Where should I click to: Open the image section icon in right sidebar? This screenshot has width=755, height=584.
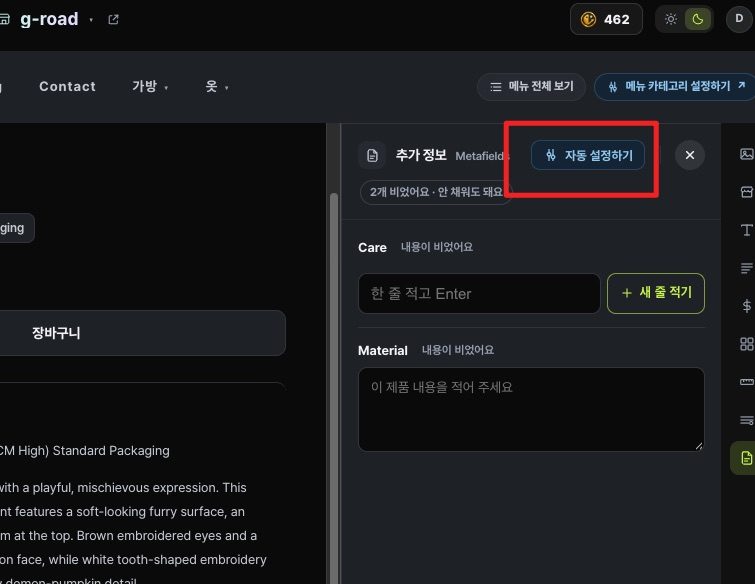coord(746,154)
